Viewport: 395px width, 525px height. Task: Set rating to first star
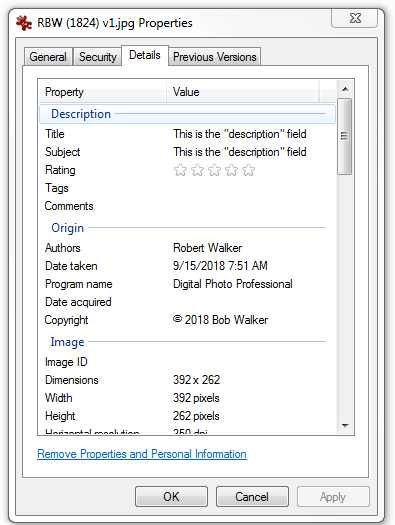[180, 170]
